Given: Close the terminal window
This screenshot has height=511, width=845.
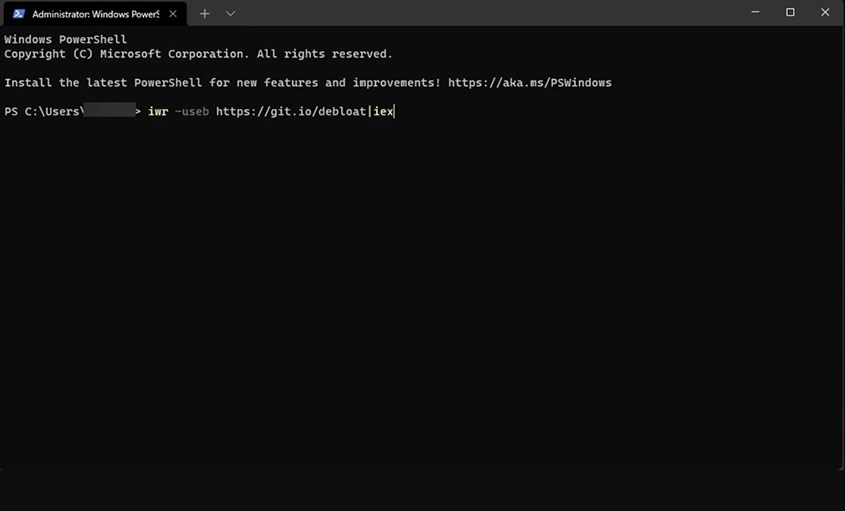Looking at the screenshot, I should 825,12.
